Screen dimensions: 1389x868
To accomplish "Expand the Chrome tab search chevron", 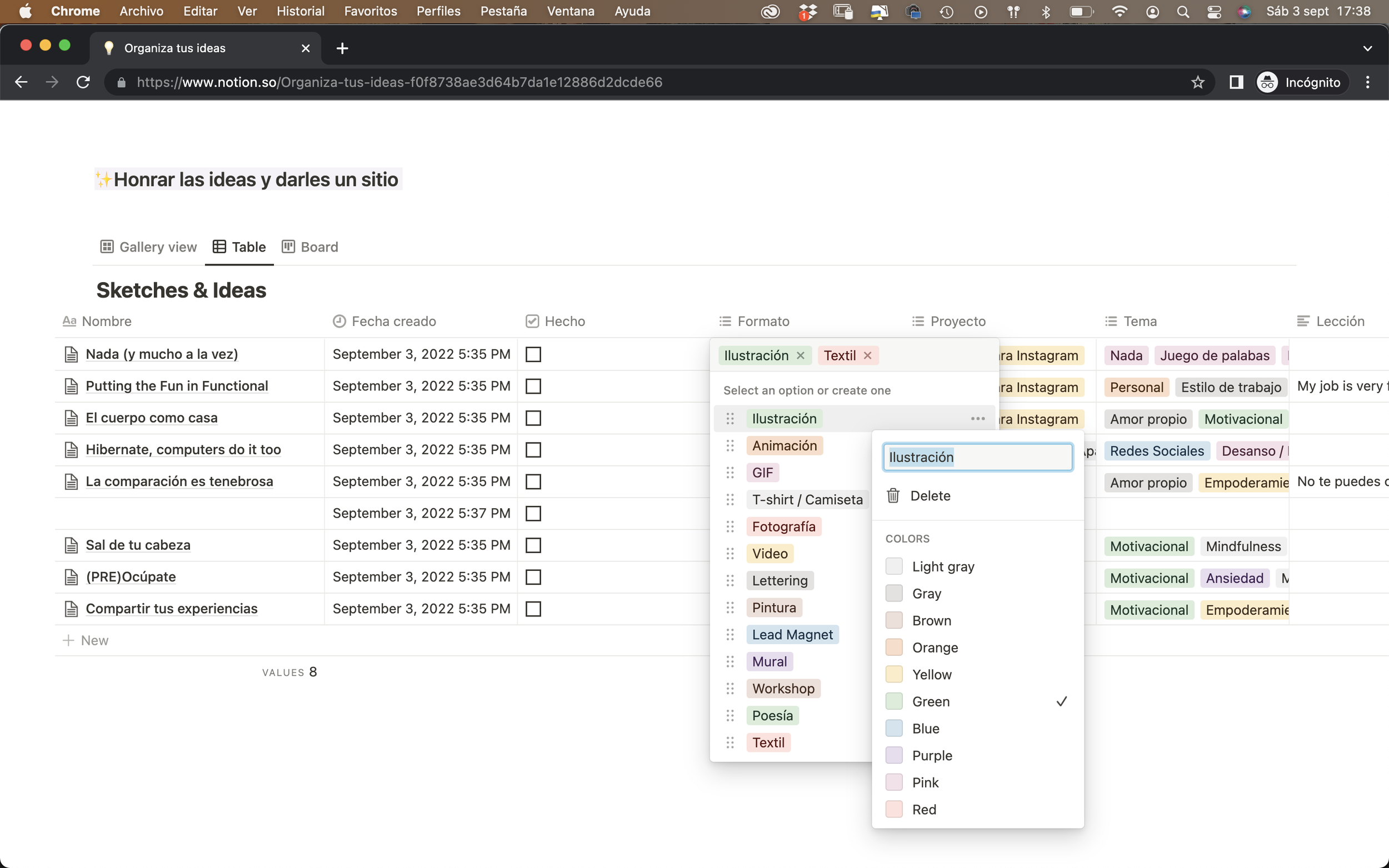I will (x=1367, y=48).
